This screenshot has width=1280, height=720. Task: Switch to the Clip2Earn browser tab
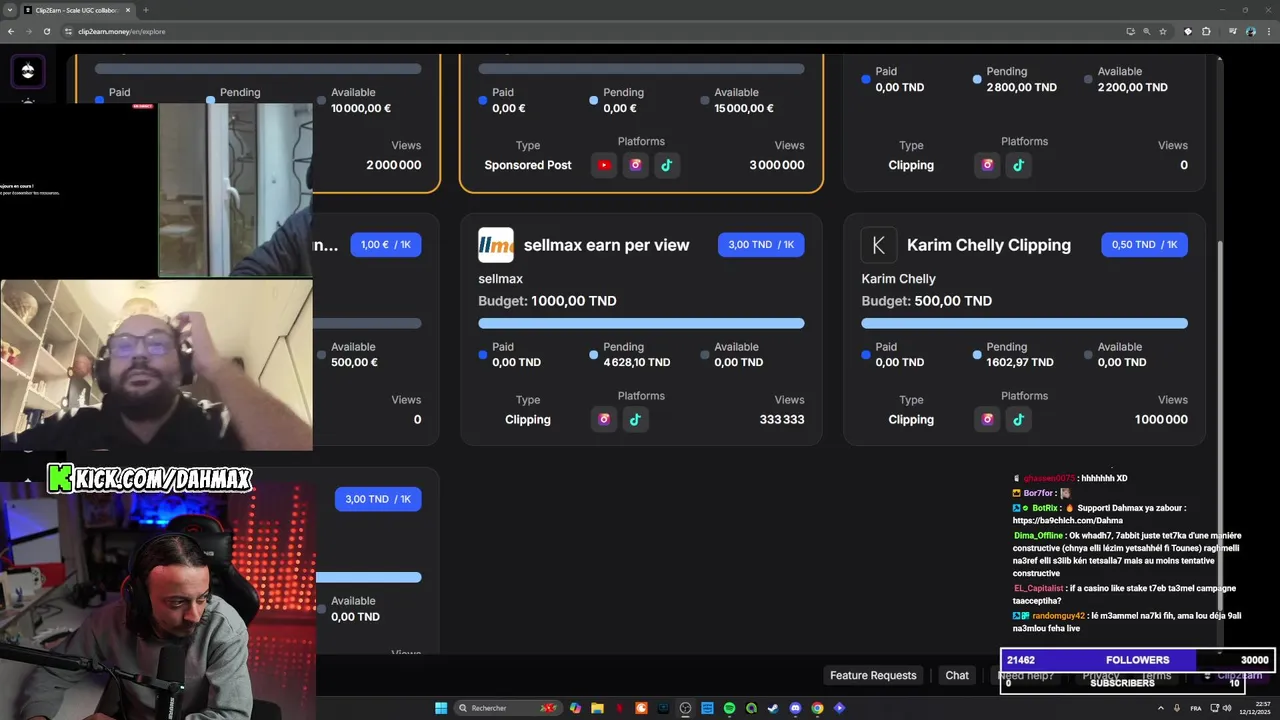click(77, 10)
